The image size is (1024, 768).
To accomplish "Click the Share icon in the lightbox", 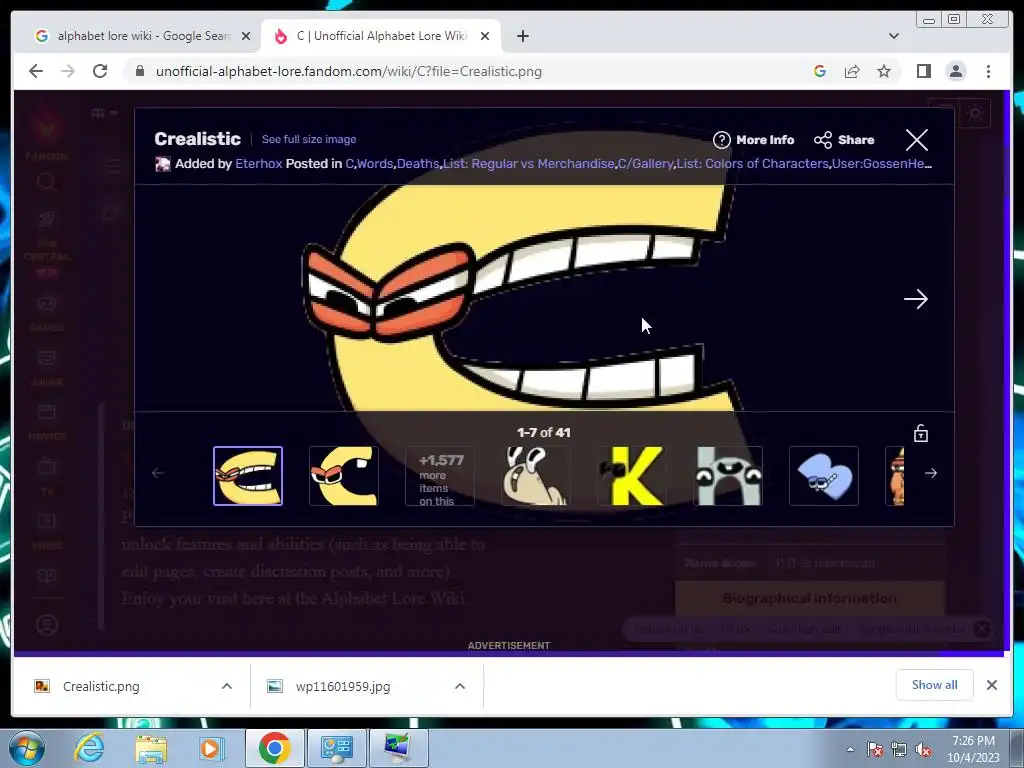I will click(823, 140).
